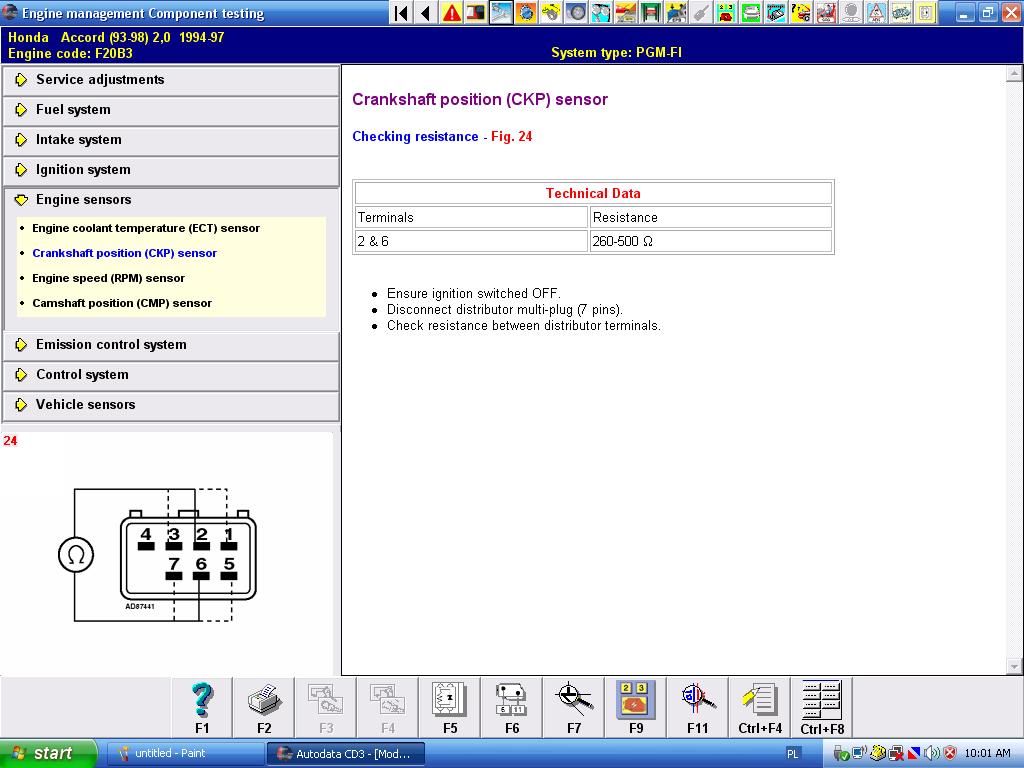Click the tray volume speaker icon
The image size is (1024, 768).
[931, 754]
